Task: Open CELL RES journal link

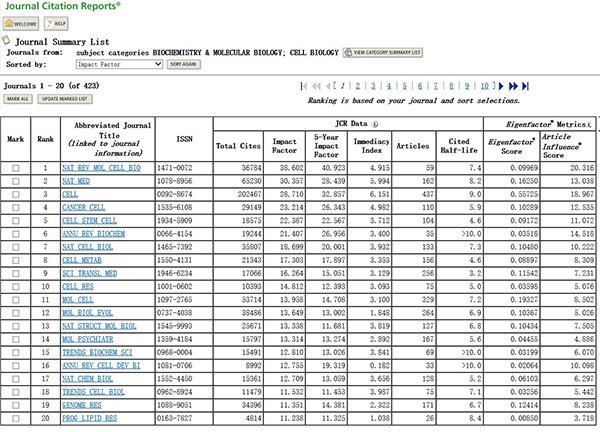Action: [x=78, y=287]
